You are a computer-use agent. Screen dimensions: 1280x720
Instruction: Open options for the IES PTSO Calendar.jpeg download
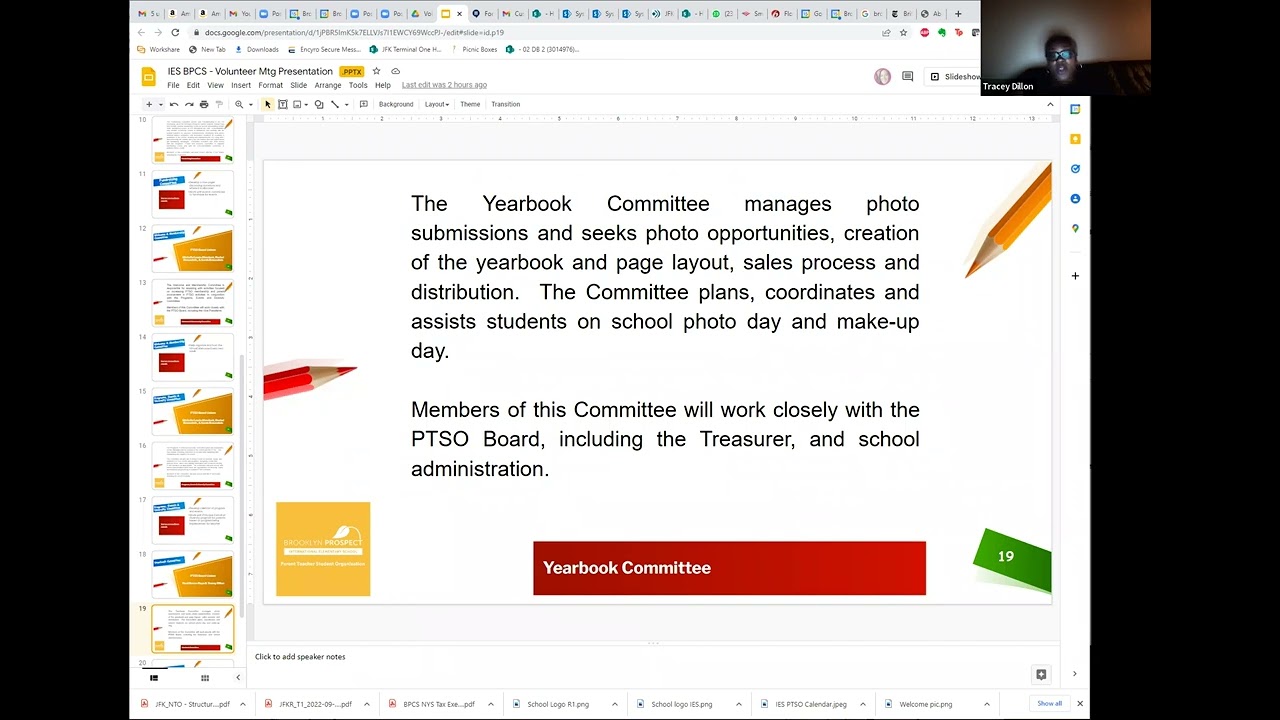862,704
